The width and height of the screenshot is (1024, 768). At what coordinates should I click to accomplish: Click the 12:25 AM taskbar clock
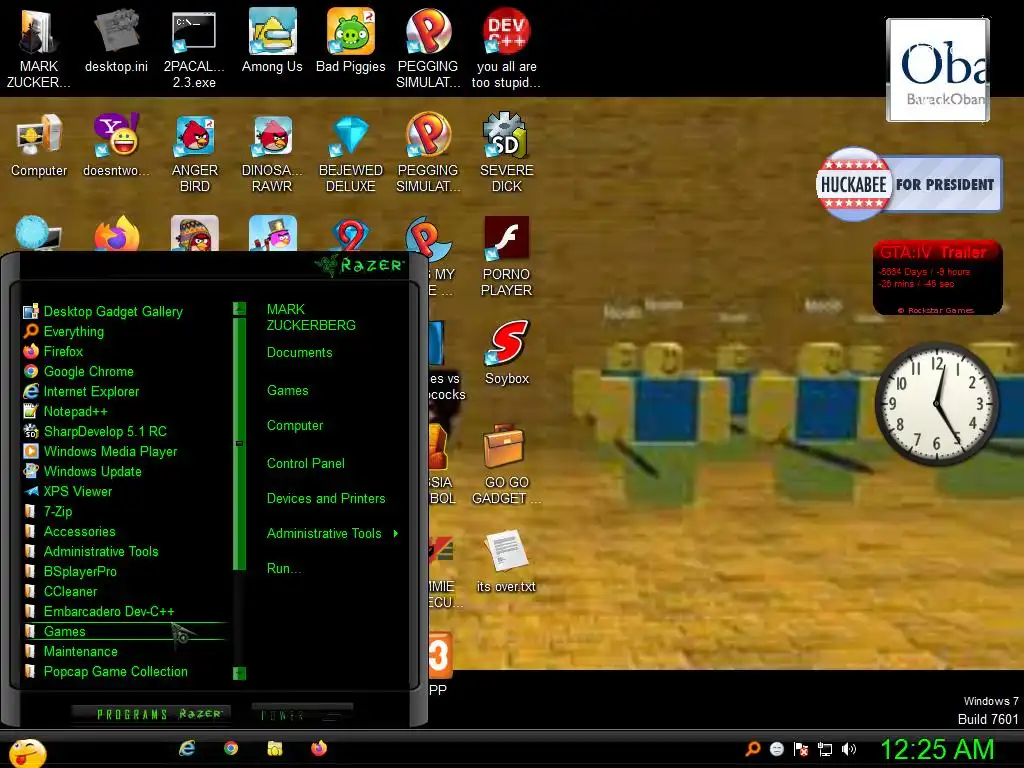coord(937,749)
